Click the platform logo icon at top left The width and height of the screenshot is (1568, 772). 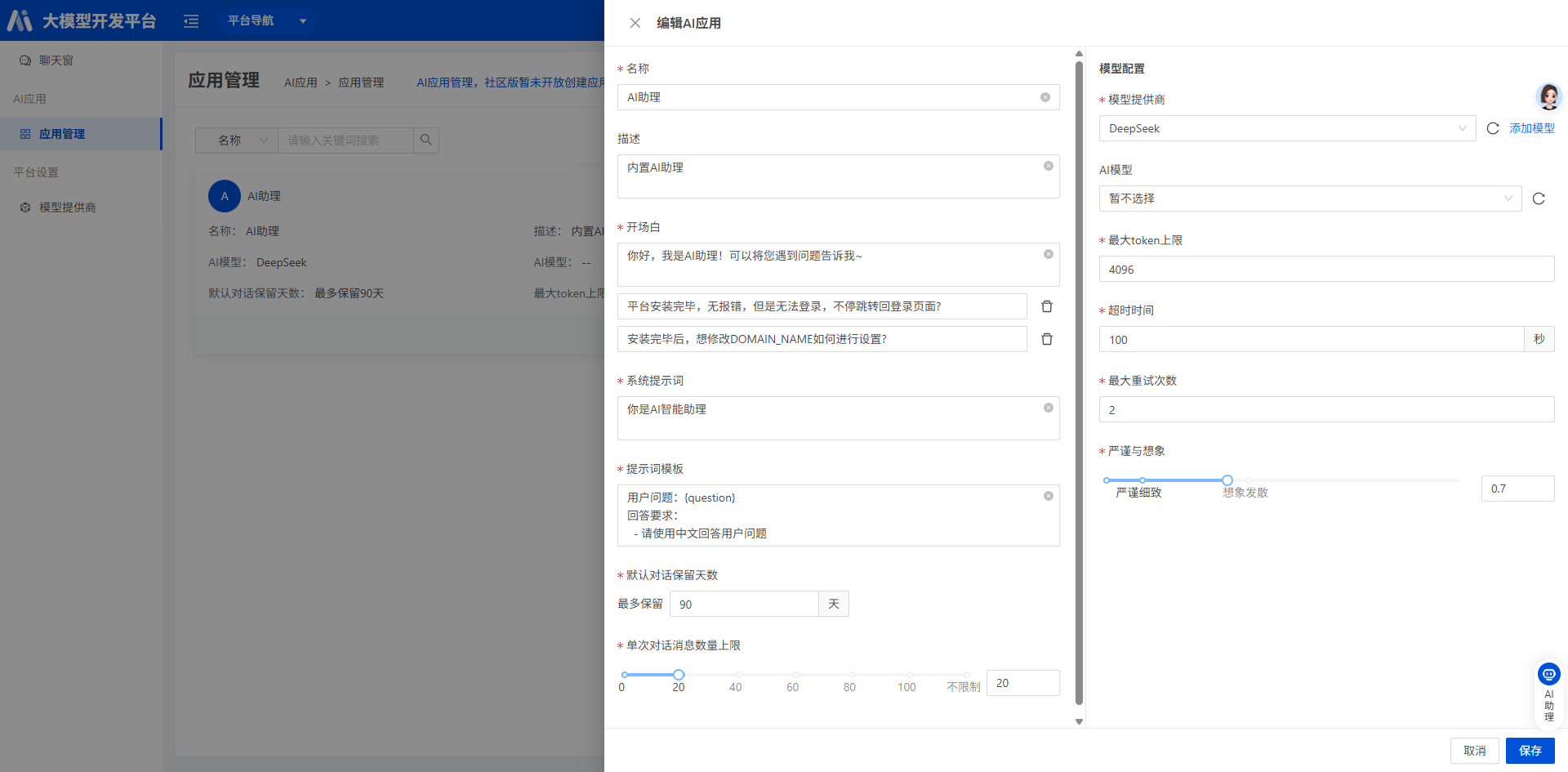[20, 20]
